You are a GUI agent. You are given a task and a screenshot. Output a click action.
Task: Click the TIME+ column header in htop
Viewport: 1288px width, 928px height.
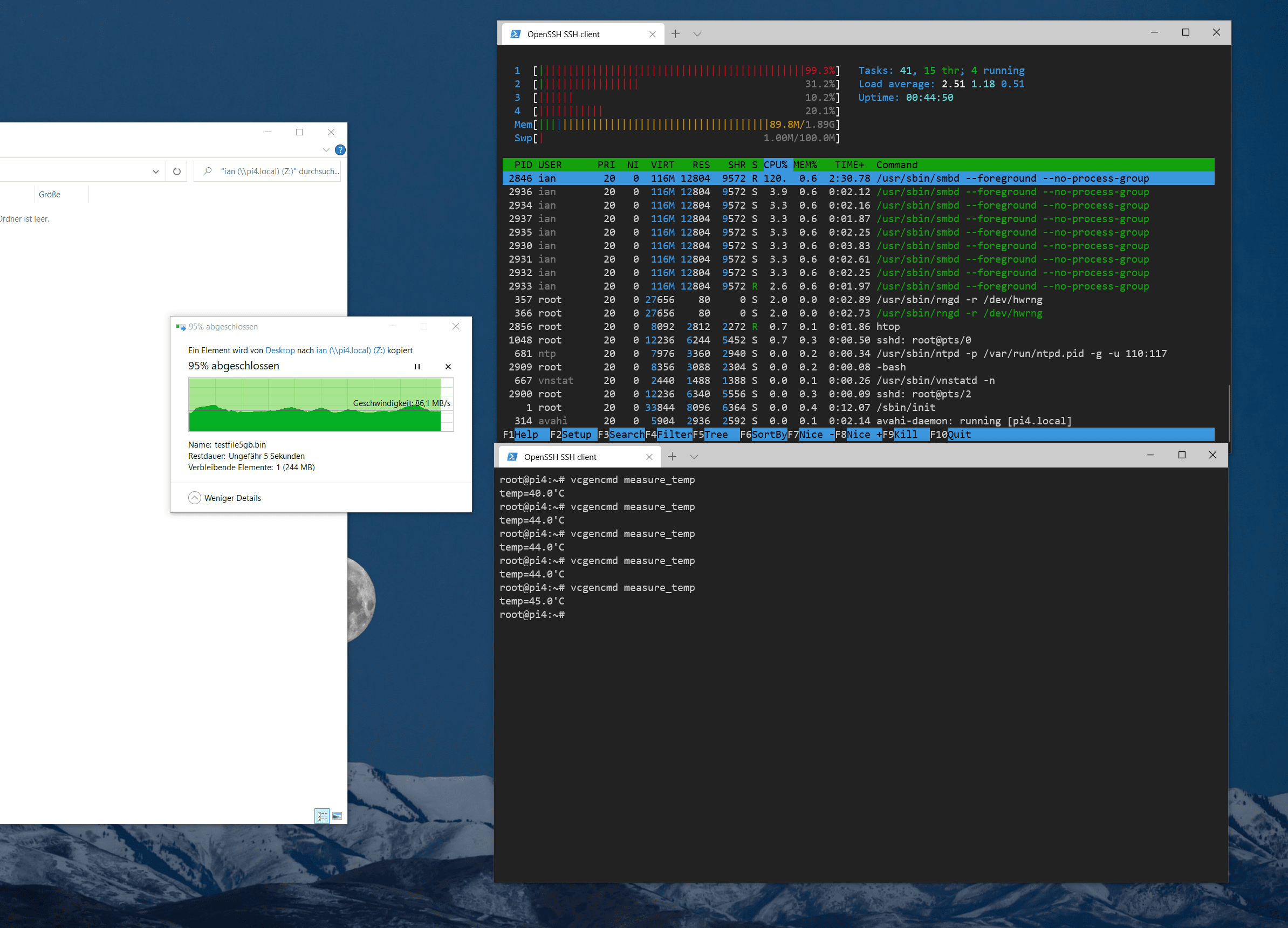(849, 164)
